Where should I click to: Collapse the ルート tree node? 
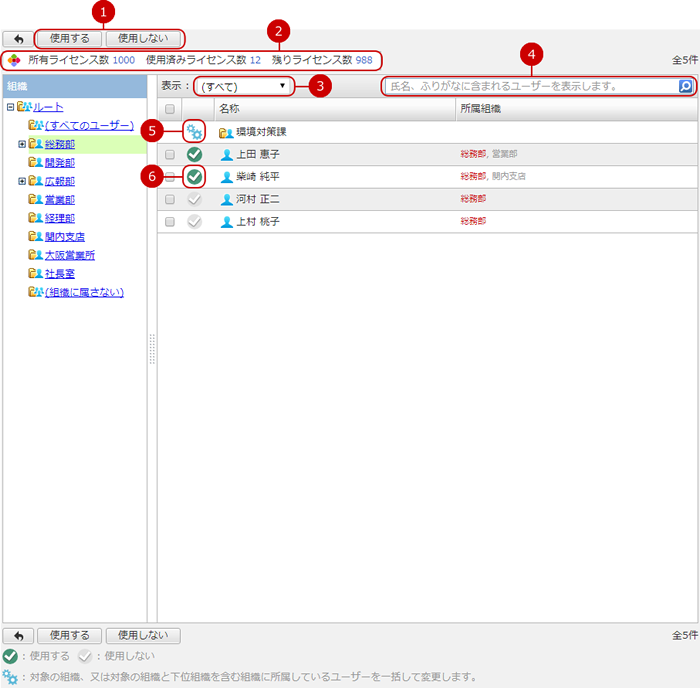coord(10,107)
